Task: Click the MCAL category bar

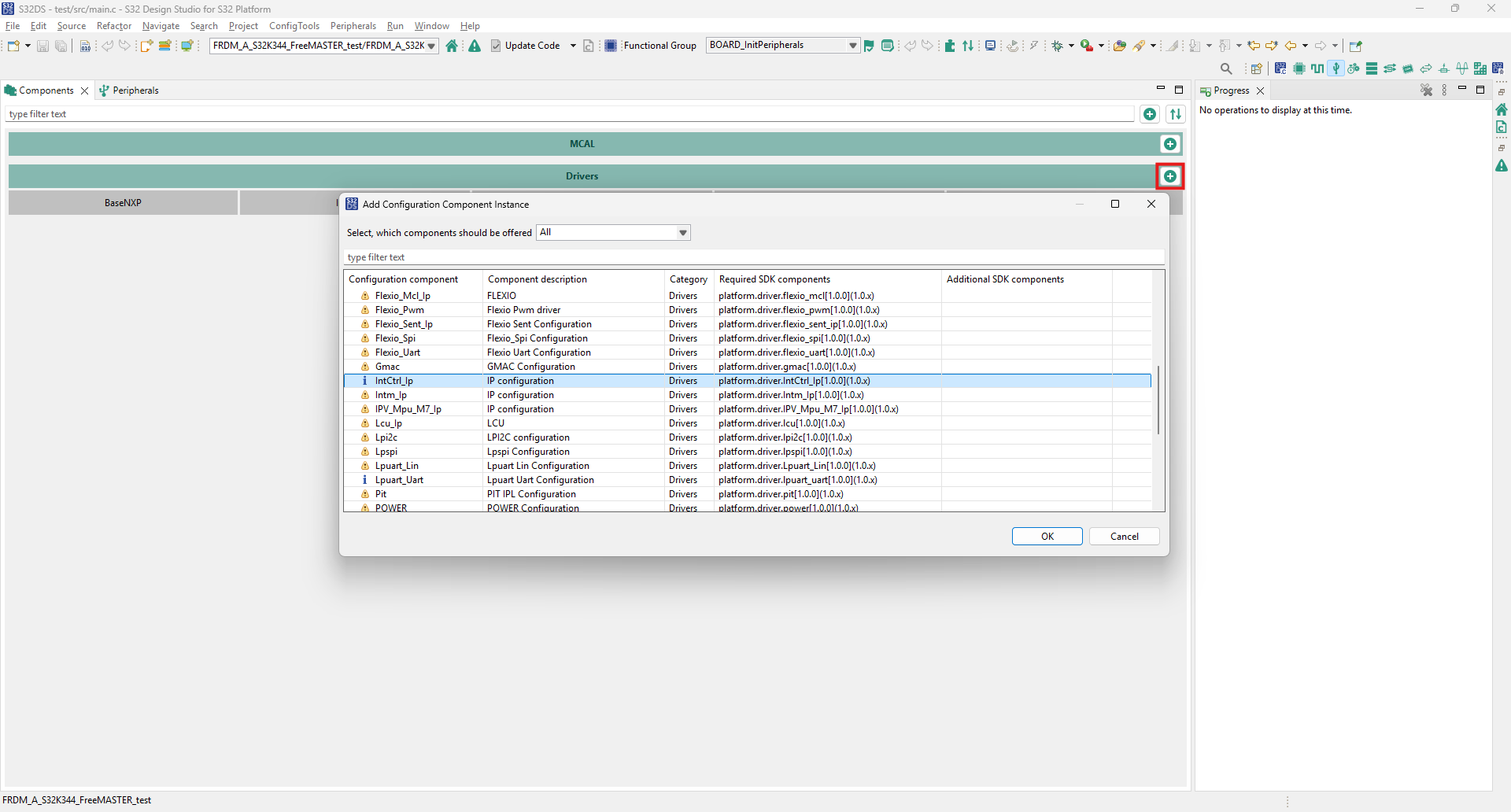Action: point(582,144)
